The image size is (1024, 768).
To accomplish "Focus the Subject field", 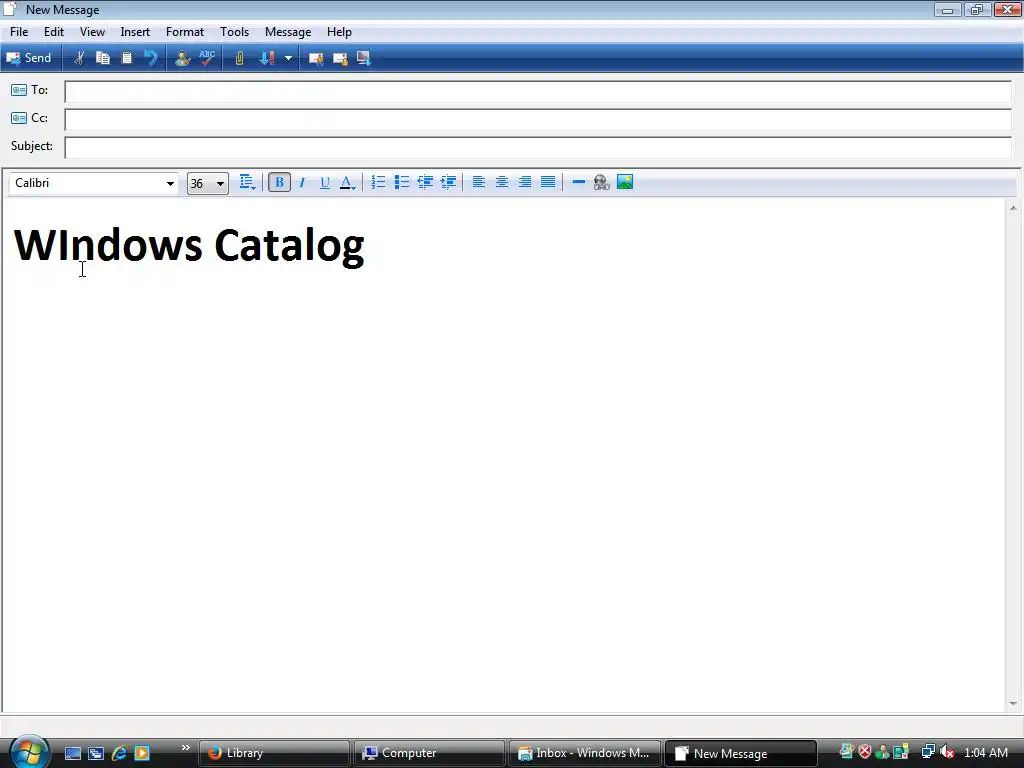I will tap(538, 148).
